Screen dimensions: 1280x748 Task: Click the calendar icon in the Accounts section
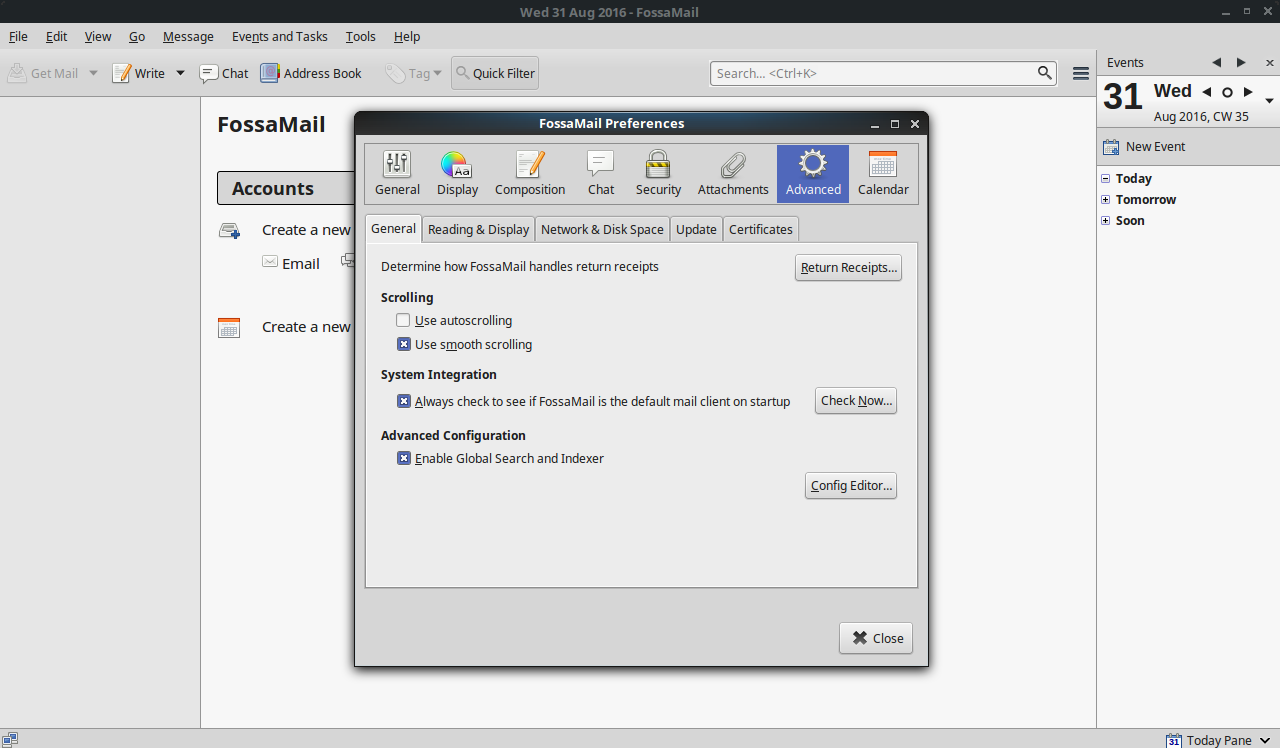pyautogui.click(x=229, y=327)
